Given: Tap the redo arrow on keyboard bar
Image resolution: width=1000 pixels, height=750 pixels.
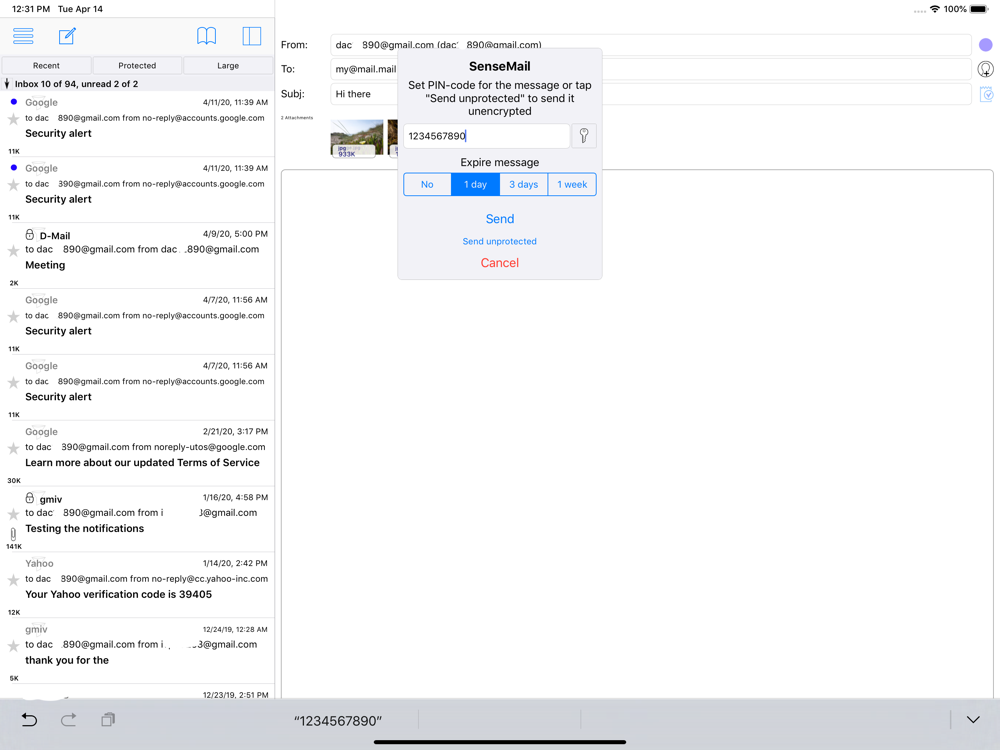Looking at the screenshot, I should [69, 720].
